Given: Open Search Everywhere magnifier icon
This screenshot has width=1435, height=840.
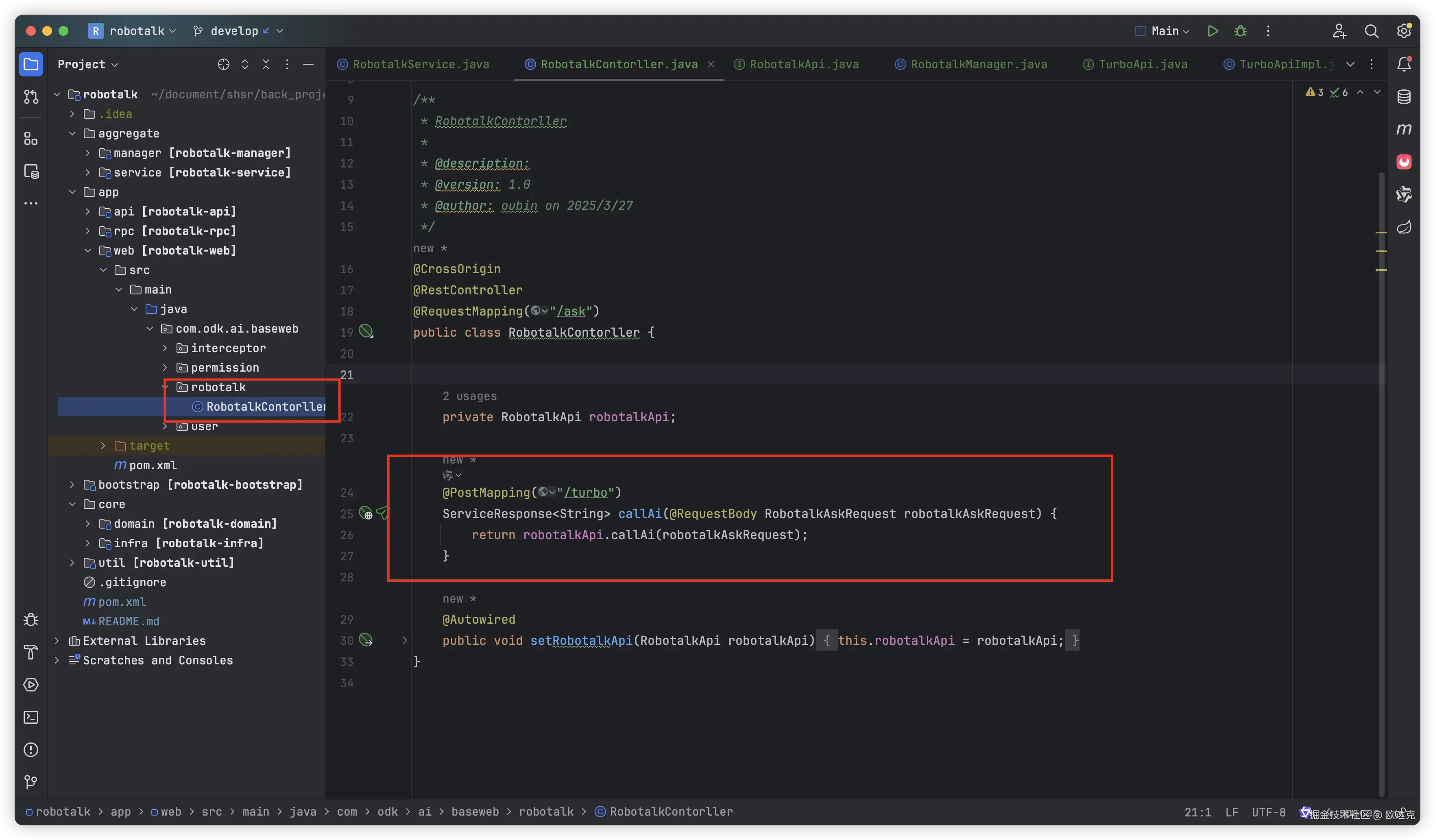Looking at the screenshot, I should pos(1371,31).
